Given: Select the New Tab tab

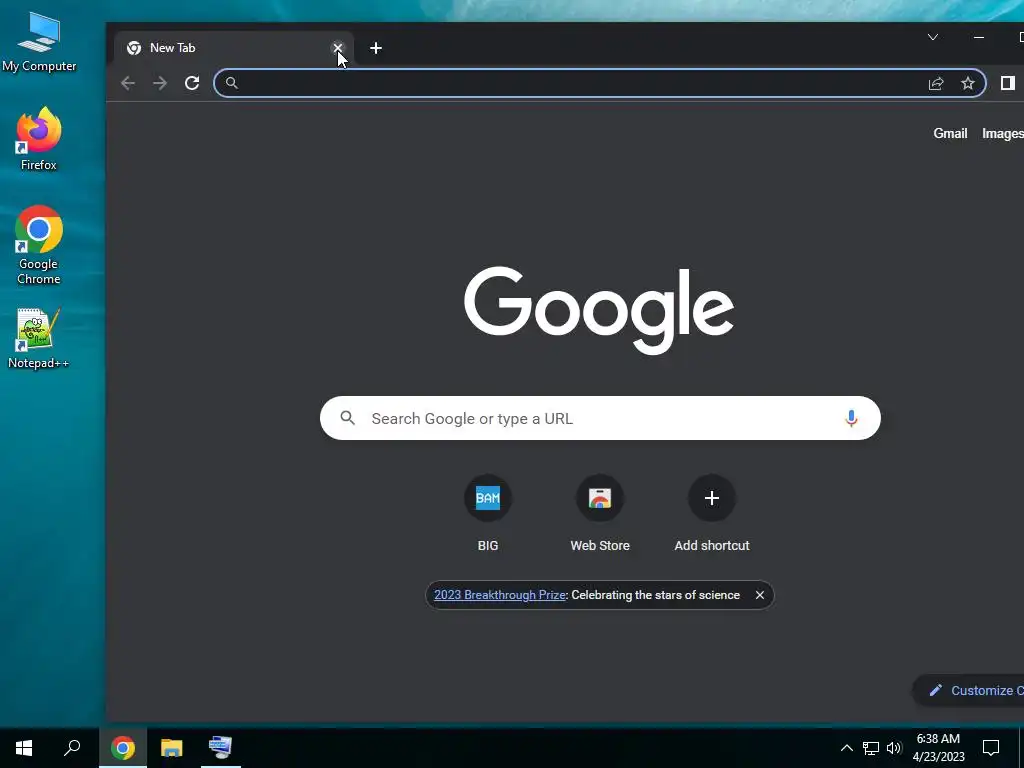Looking at the screenshot, I should pyautogui.click(x=234, y=48).
